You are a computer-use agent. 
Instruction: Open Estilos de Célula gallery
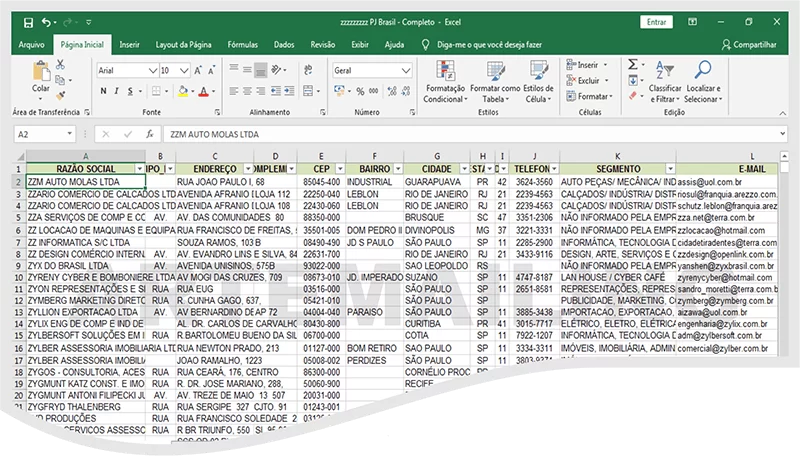[538, 82]
